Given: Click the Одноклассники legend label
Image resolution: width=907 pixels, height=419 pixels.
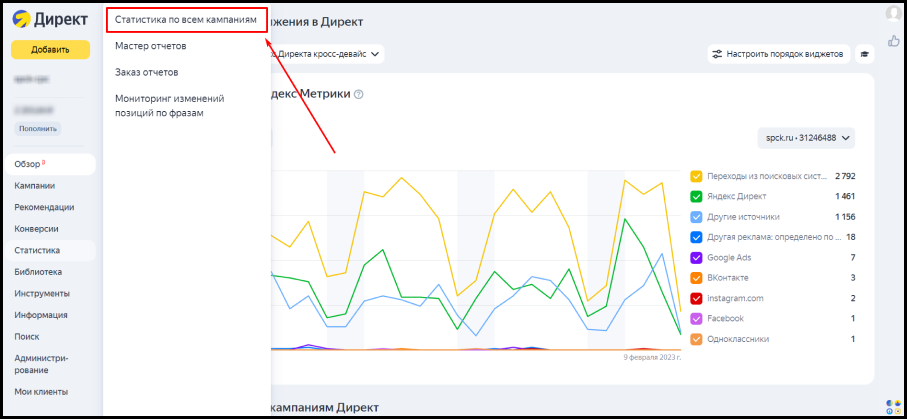Looking at the screenshot, I should pos(738,339).
